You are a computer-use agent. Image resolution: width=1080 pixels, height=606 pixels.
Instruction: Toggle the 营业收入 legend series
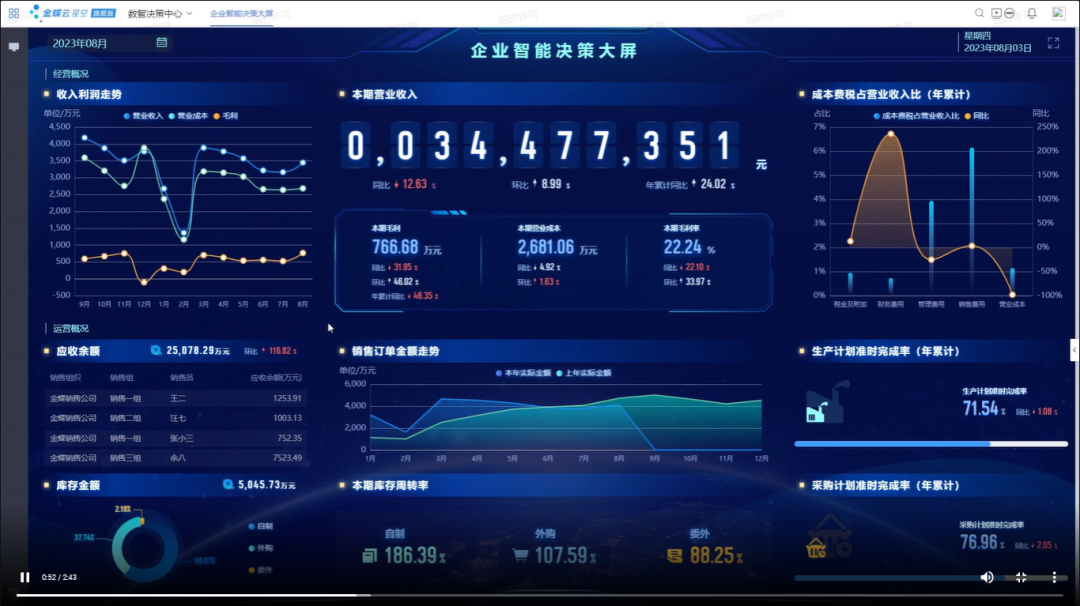(x=143, y=116)
